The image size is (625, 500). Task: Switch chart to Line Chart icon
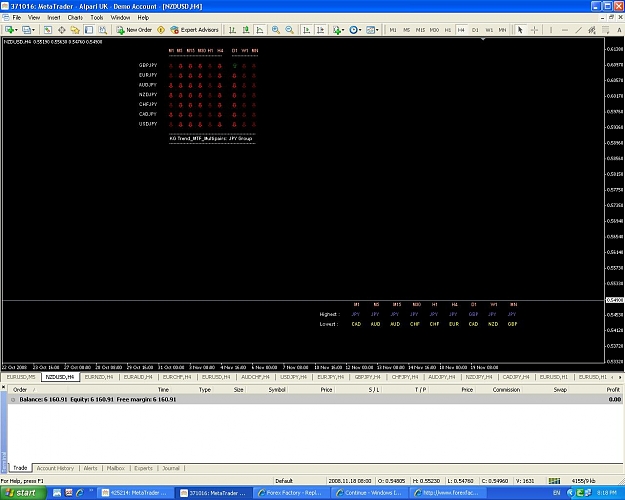(x=260, y=30)
